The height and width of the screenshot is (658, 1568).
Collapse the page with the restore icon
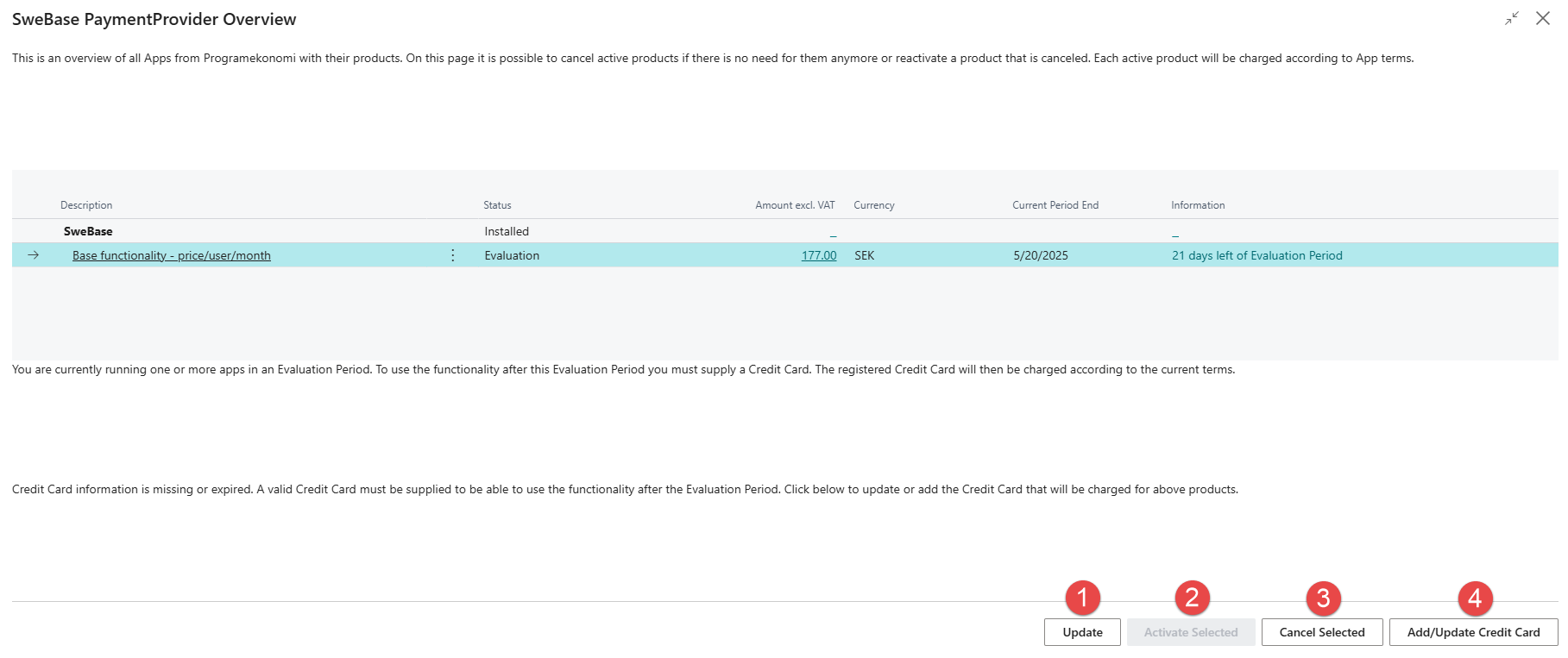(1512, 18)
